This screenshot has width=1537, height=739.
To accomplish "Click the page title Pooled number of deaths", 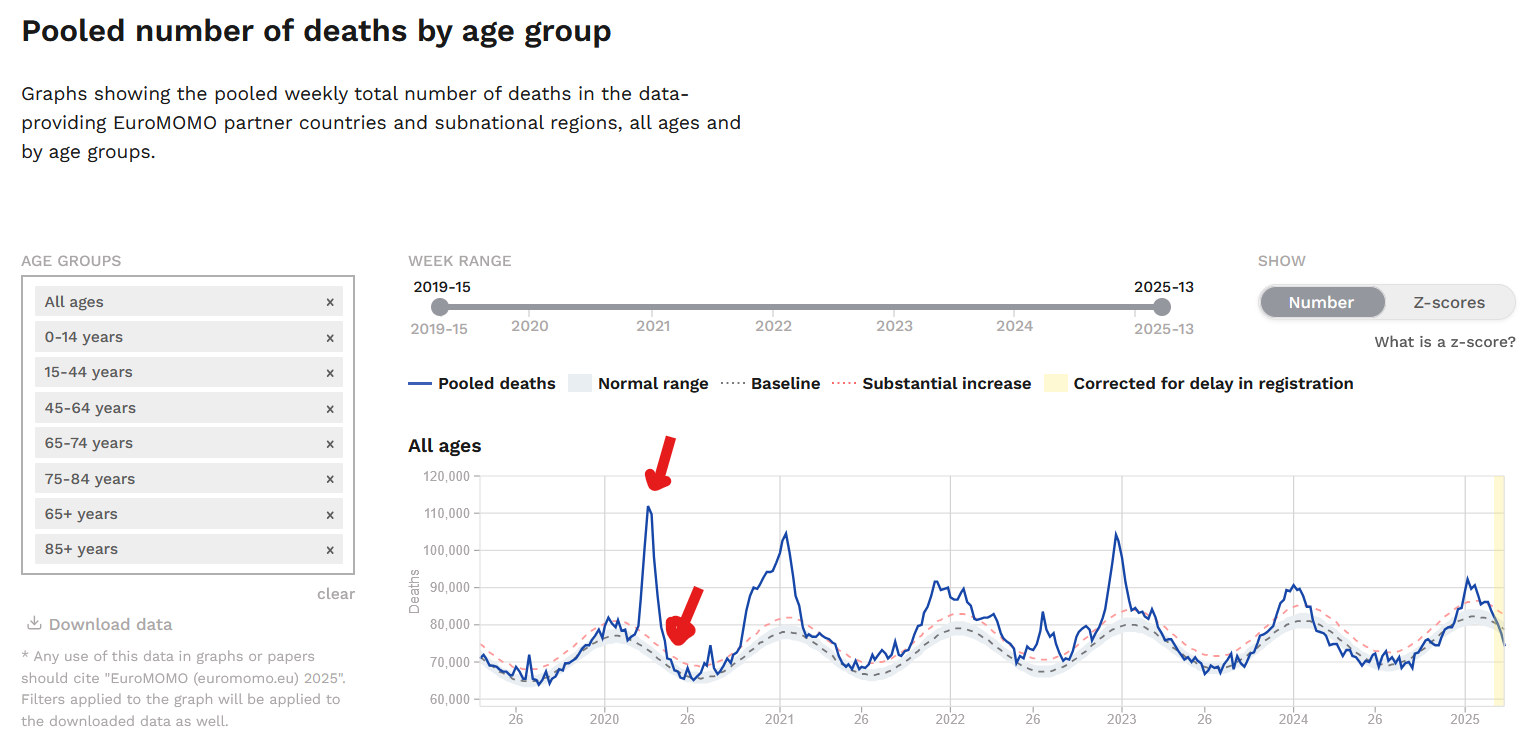I will click(316, 31).
